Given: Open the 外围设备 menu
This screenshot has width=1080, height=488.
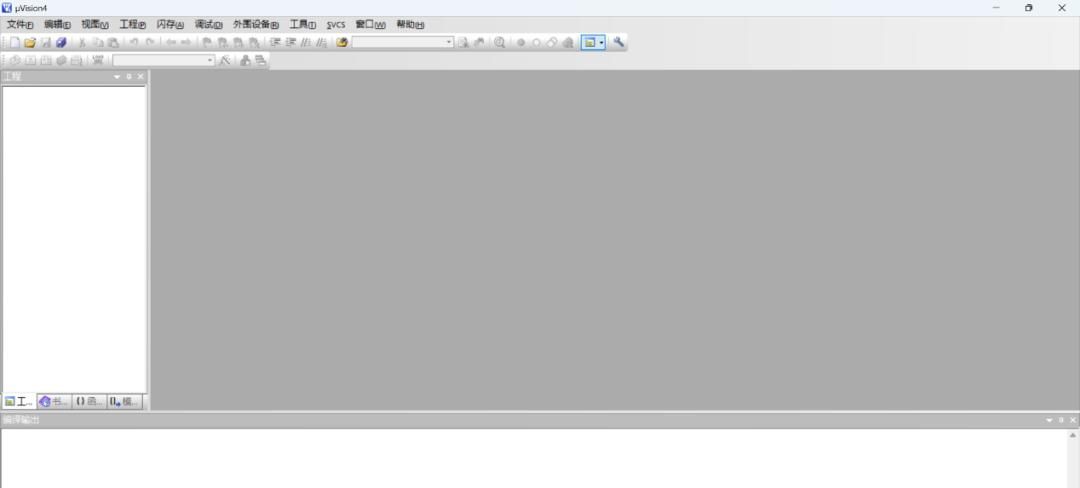Looking at the screenshot, I should pos(255,24).
